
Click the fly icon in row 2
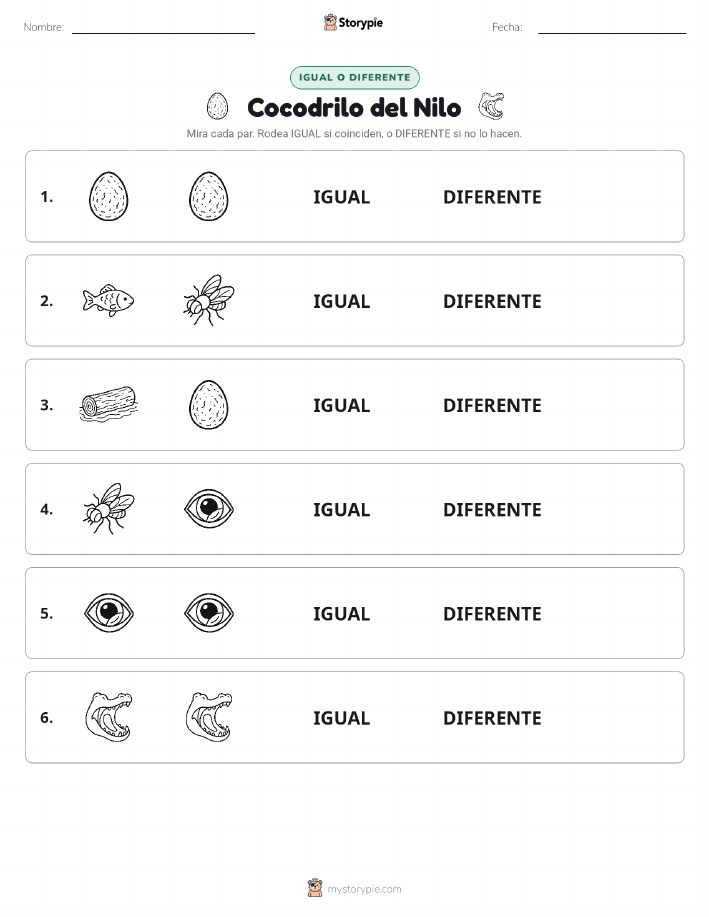(209, 300)
